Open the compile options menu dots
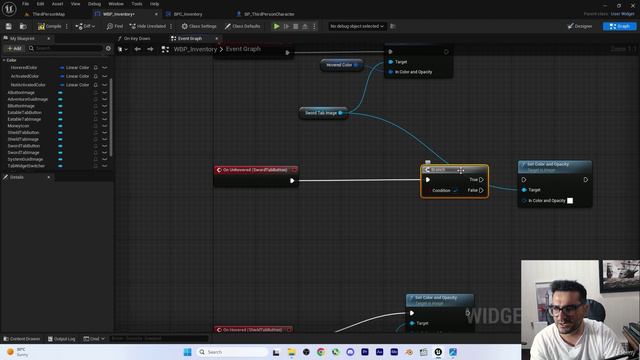Viewport: 640px width, 360px height. tap(67, 26)
